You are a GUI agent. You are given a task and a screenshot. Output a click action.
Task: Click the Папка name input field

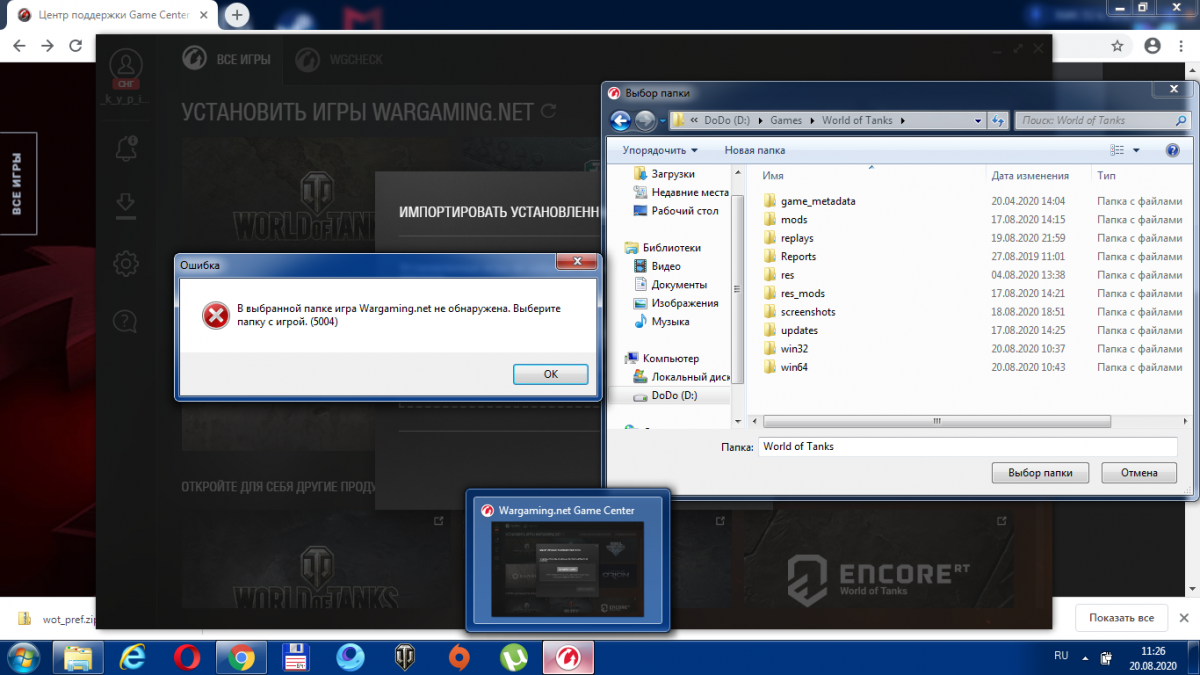point(968,446)
